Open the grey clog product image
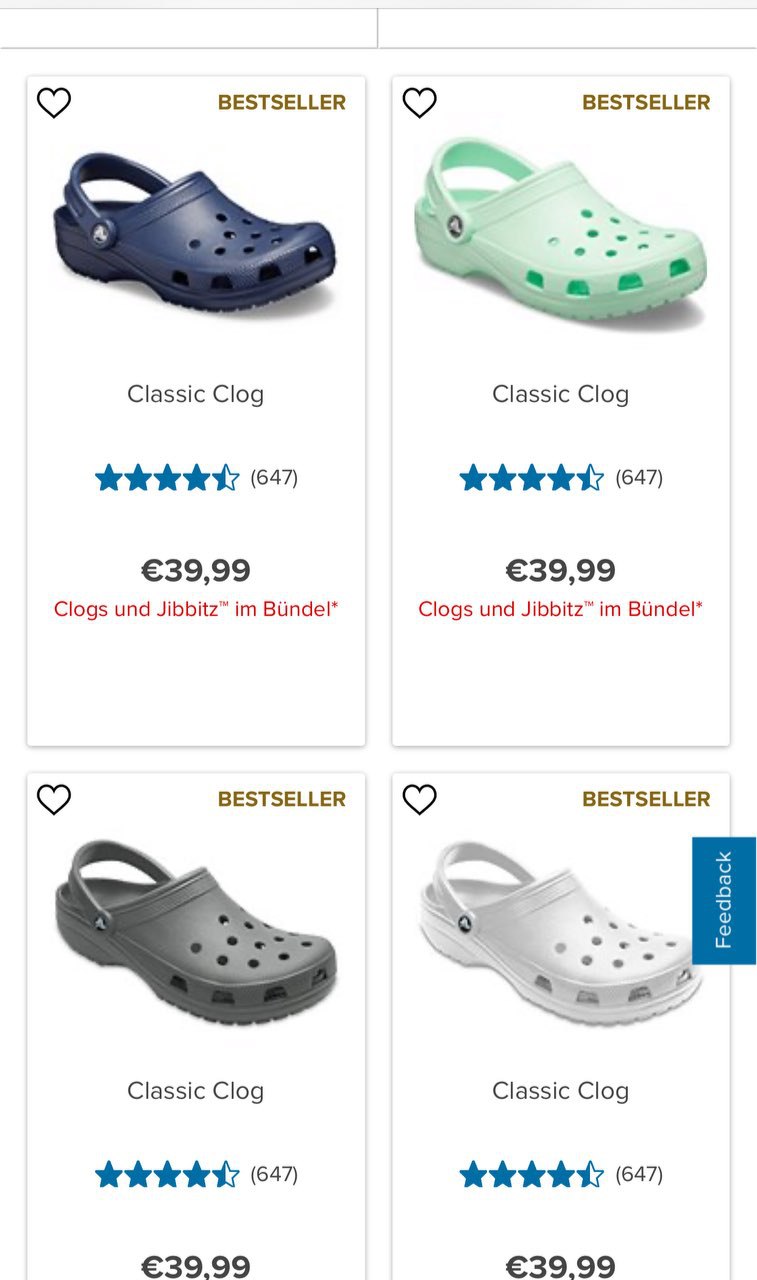Image resolution: width=757 pixels, height=1280 pixels. 194,932
